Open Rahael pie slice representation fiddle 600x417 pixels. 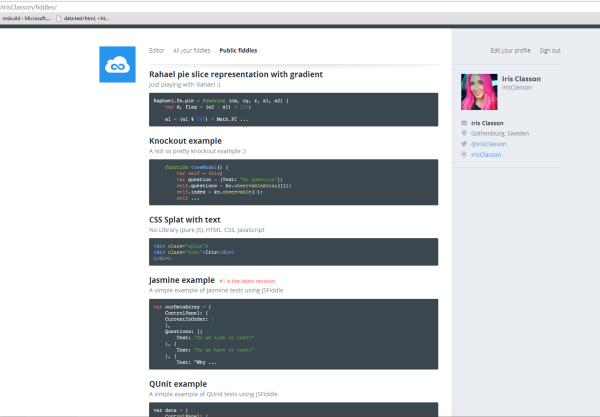[x=236, y=74]
